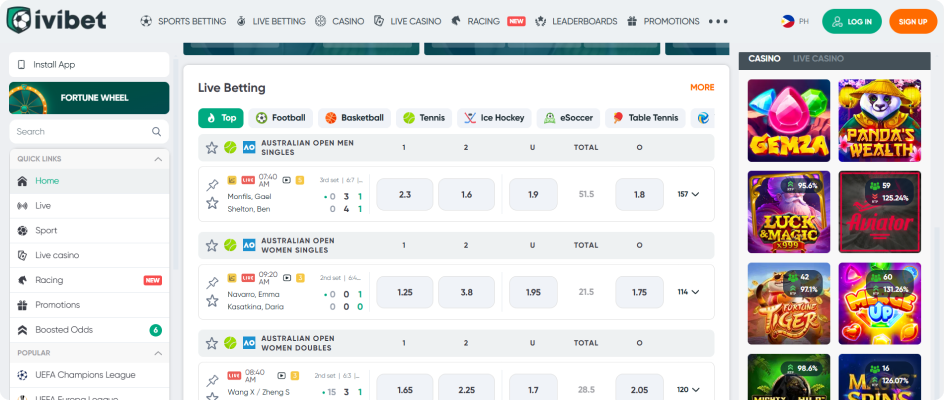
Task: Open PROMOTIONS in top navigation
Action: pos(663,21)
